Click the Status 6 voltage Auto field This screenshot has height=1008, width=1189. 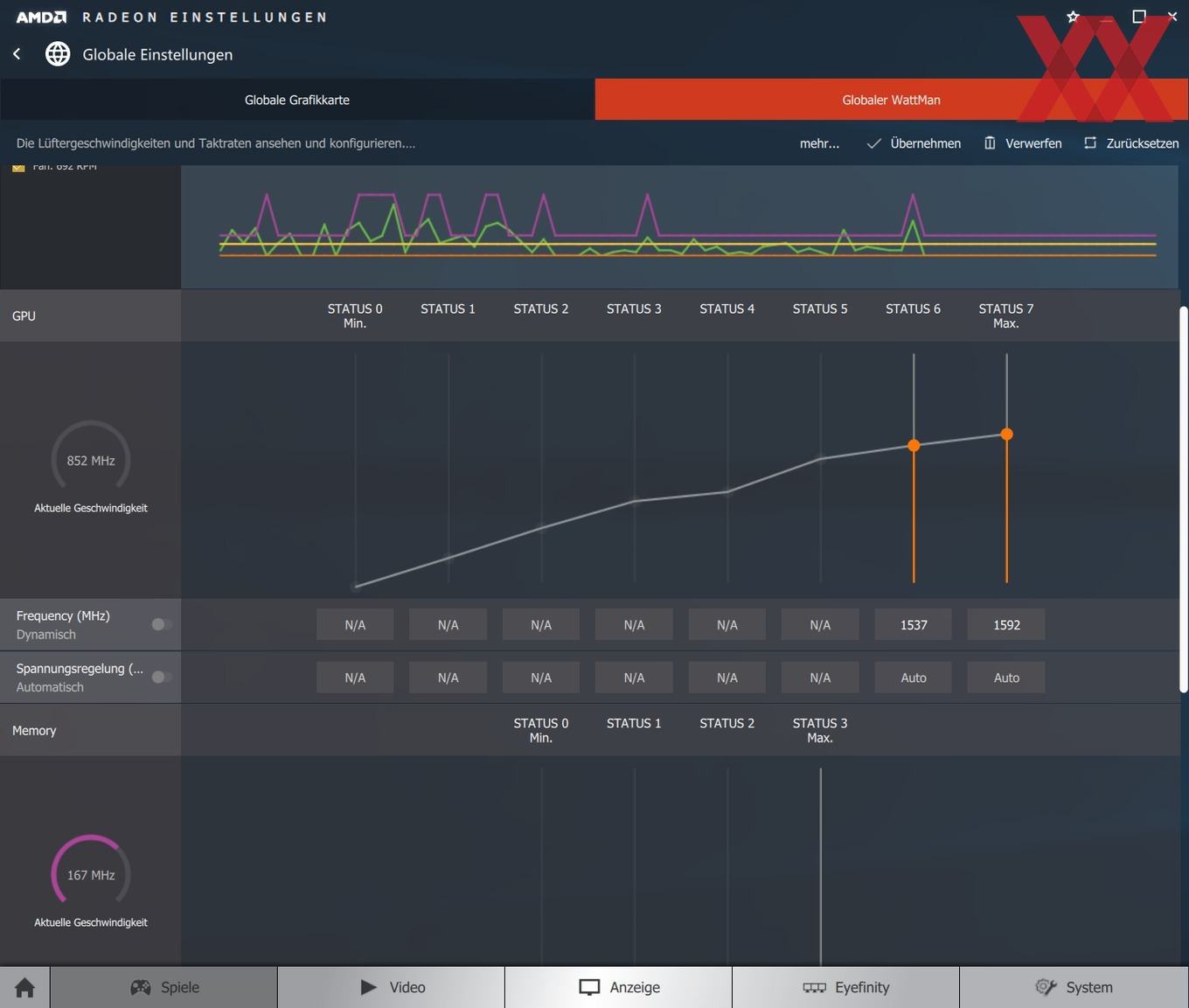914,678
